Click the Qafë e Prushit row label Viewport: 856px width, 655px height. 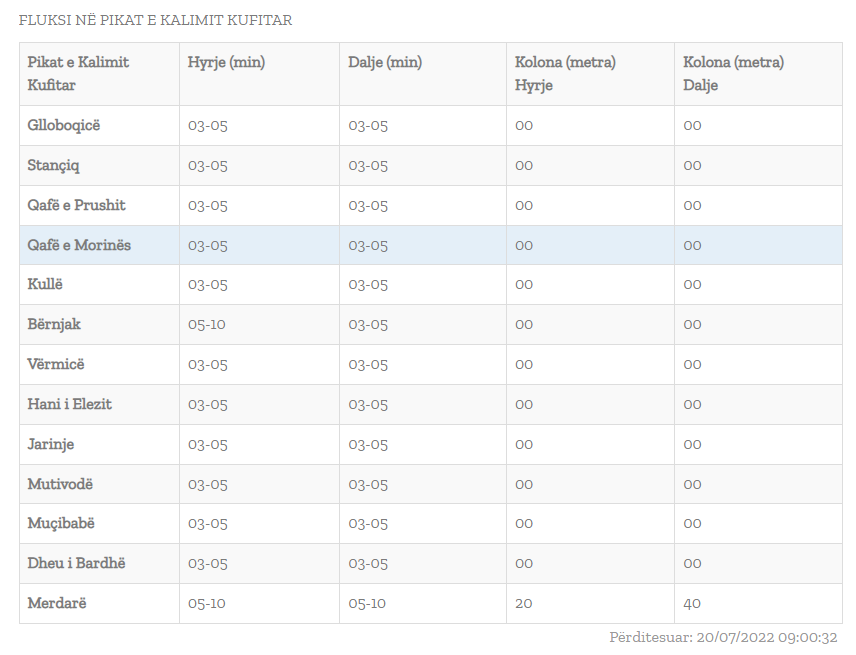(77, 205)
